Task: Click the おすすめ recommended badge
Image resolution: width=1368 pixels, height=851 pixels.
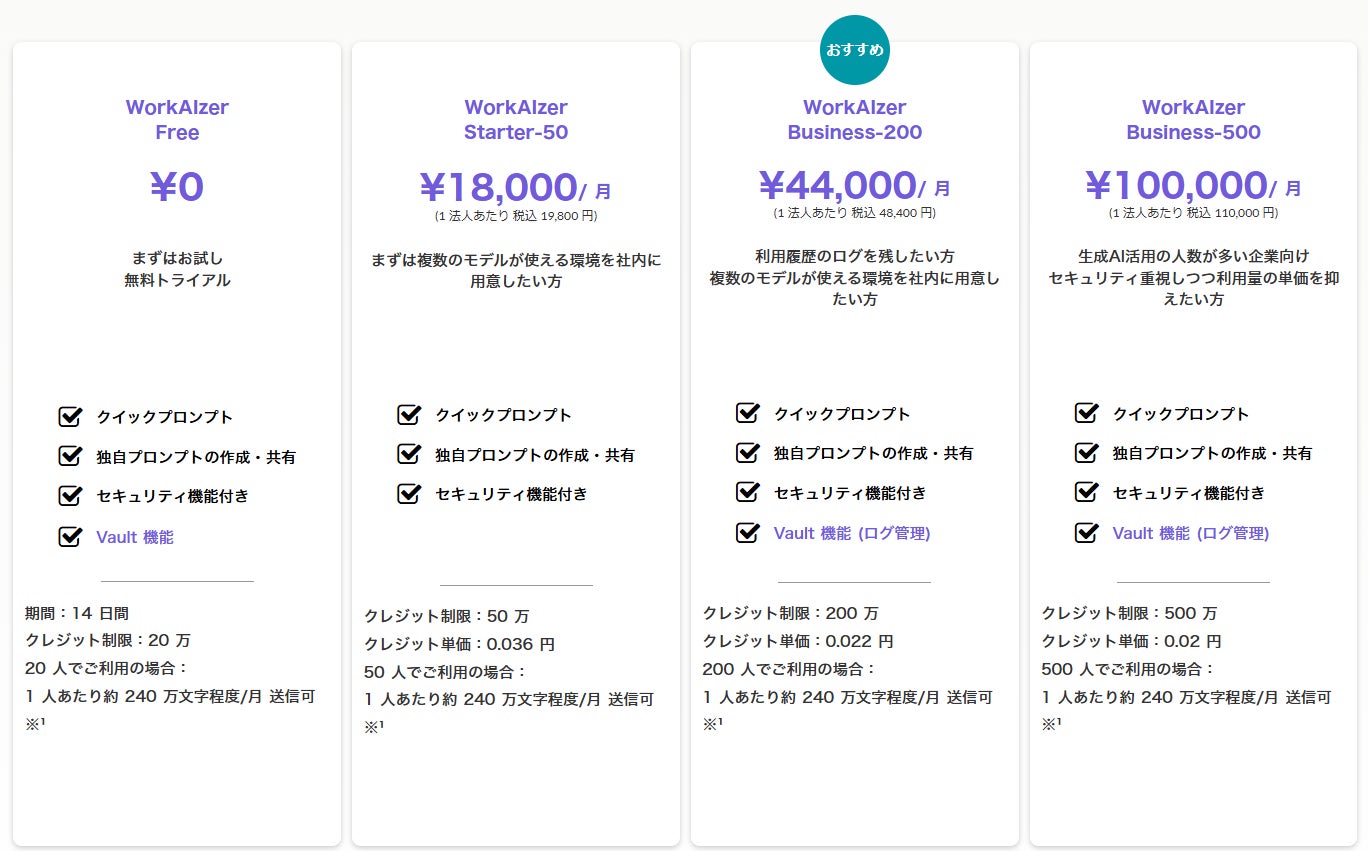Action: [855, 50]
